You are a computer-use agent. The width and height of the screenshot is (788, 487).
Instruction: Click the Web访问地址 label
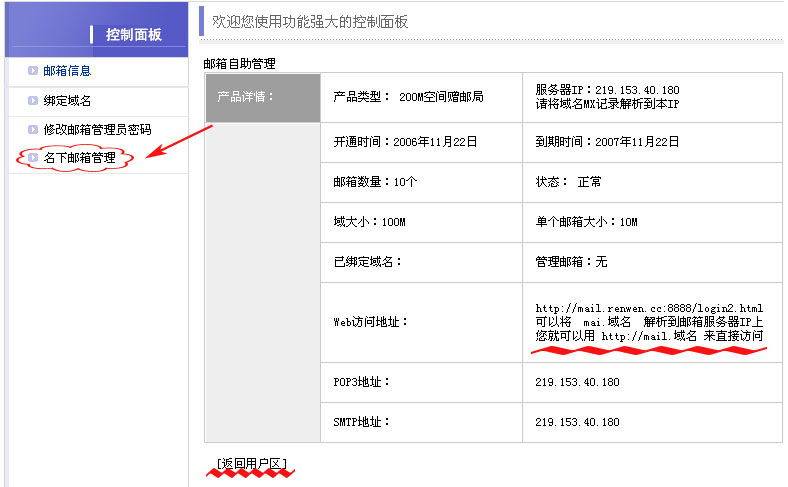(x=370, y=322)
